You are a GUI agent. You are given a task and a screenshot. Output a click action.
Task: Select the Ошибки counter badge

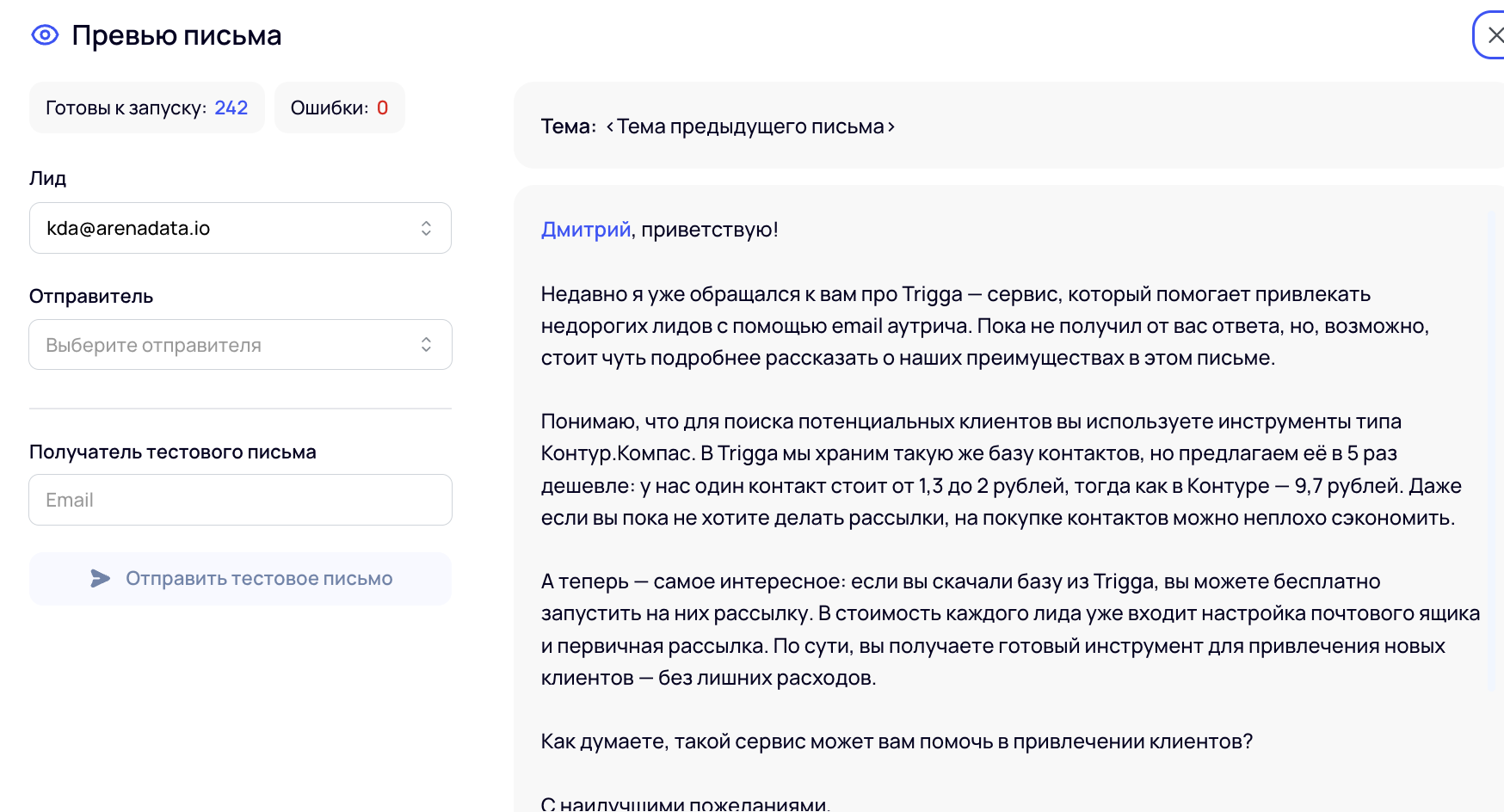click(x=339, y=108)
